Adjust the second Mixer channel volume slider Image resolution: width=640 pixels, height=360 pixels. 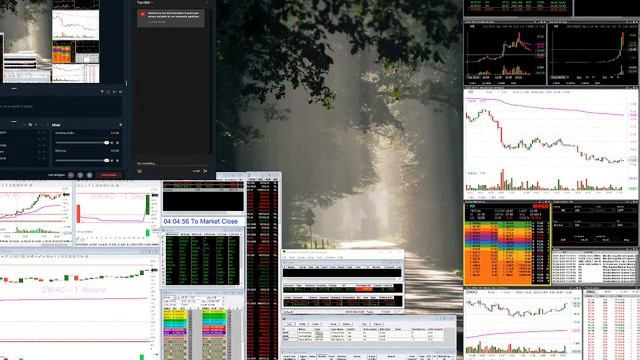tap(82, 160)
